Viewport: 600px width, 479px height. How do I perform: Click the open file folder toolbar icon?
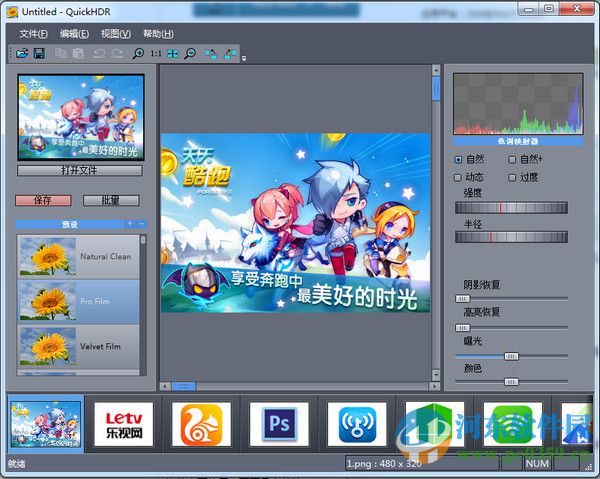pos(22,54)
